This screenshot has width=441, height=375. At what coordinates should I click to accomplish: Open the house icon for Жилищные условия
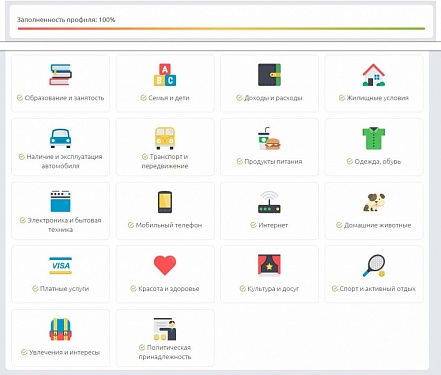pyautogui.click(x=374, y=75)
